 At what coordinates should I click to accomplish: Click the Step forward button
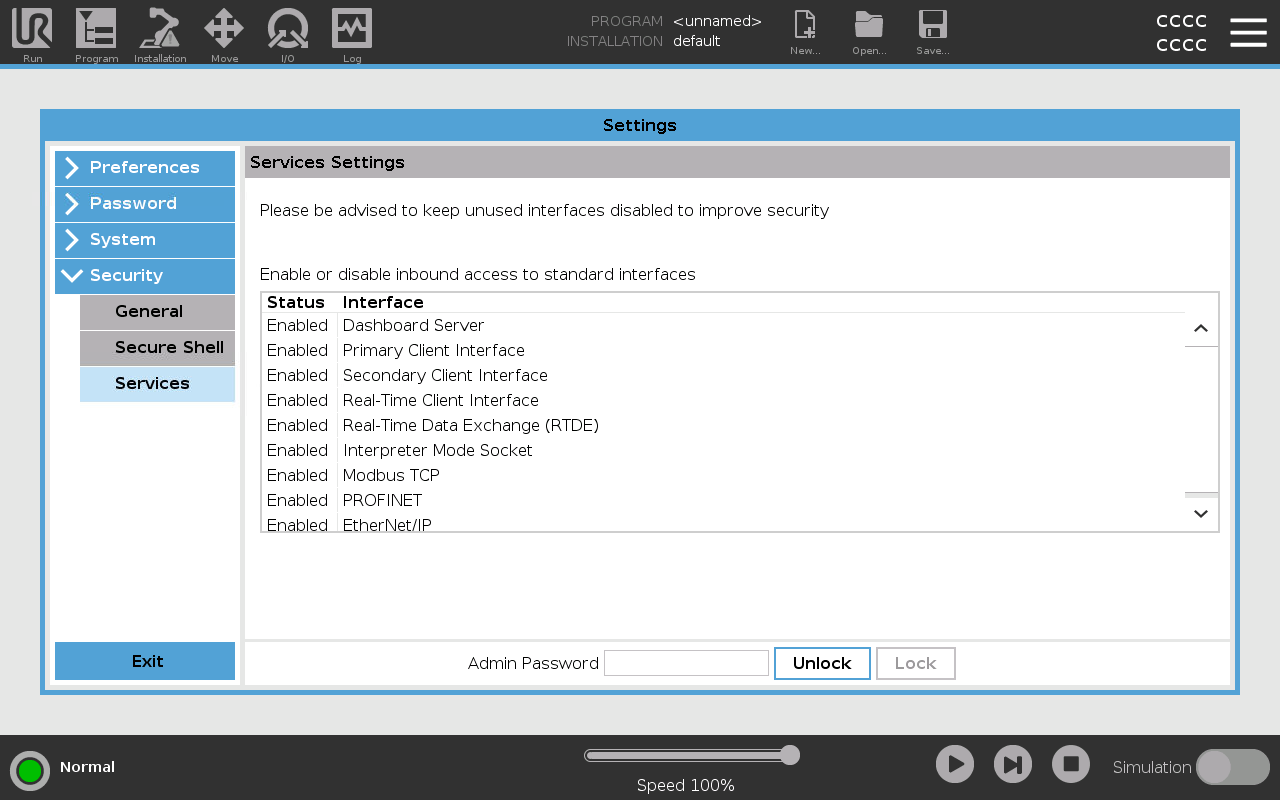click(1013, 765)
